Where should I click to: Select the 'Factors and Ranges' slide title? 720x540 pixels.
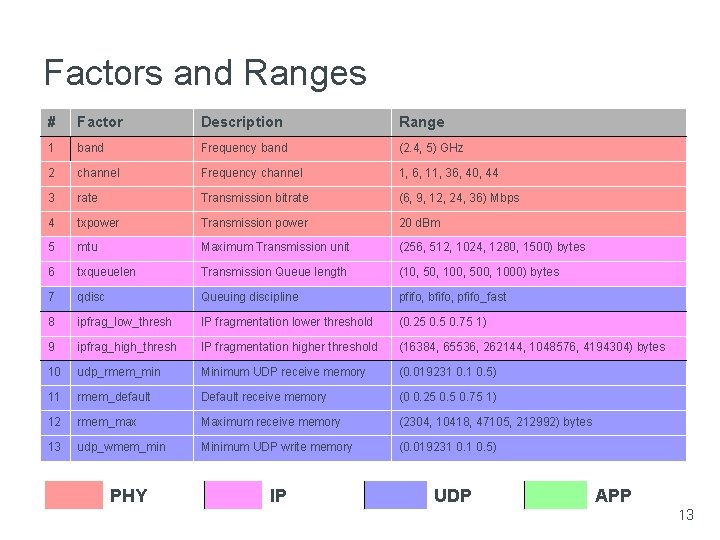pos(205,73)
